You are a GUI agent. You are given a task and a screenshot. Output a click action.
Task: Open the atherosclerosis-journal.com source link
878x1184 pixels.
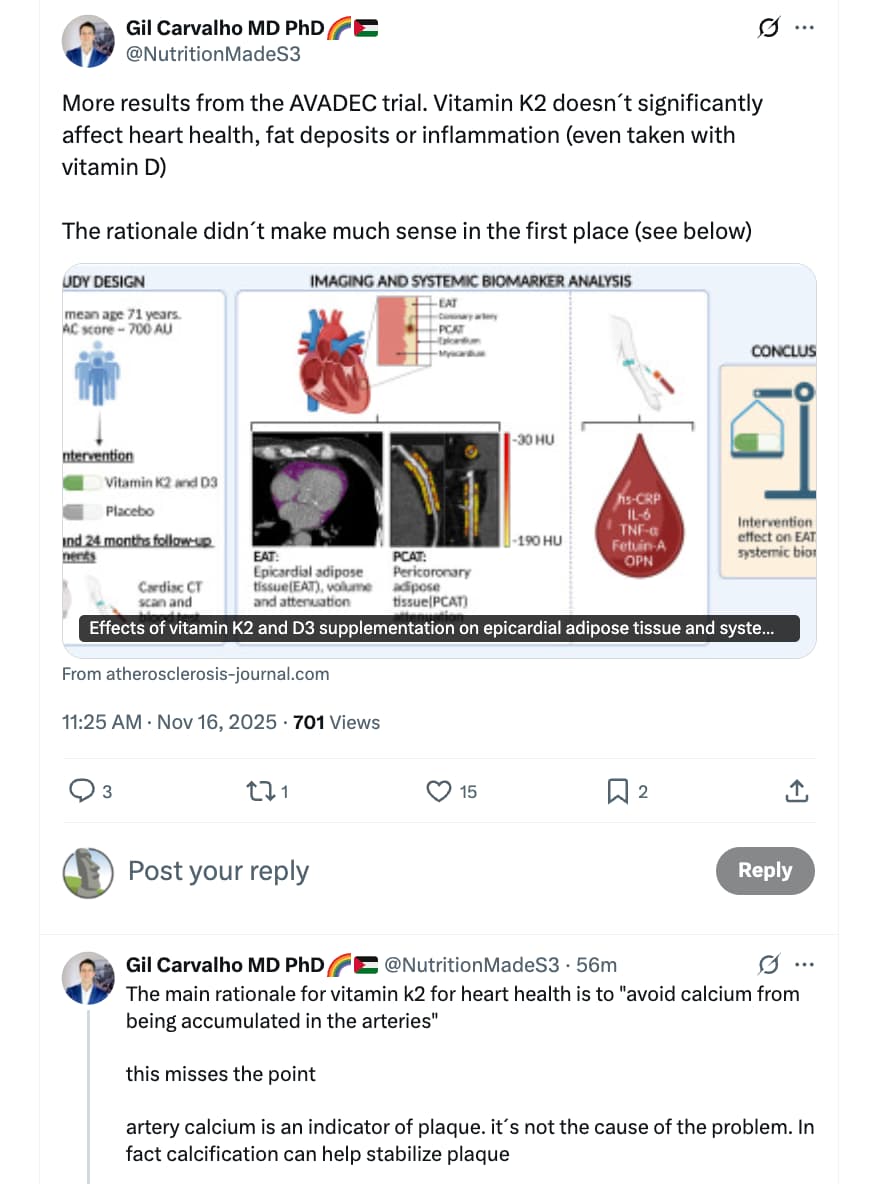click(x=196, y=674)
